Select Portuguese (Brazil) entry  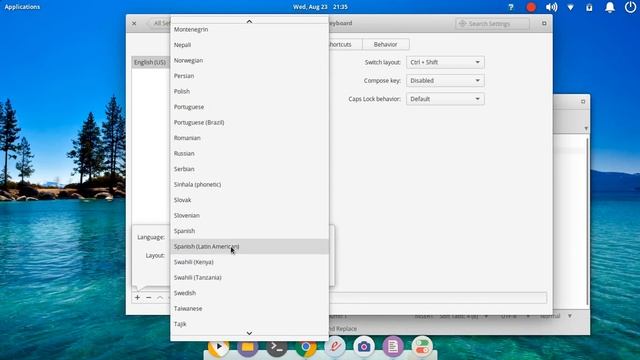249,122
